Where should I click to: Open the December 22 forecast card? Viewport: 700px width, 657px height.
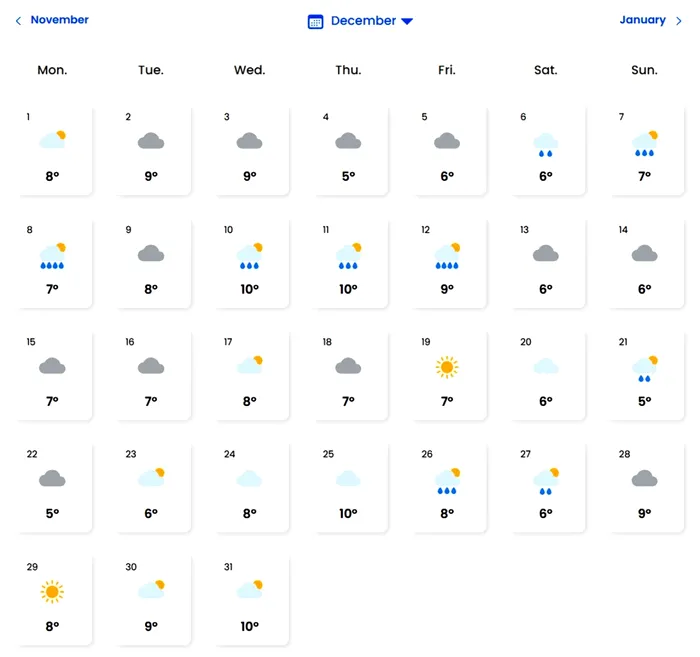pyautogui.click(x=52, y=488)
